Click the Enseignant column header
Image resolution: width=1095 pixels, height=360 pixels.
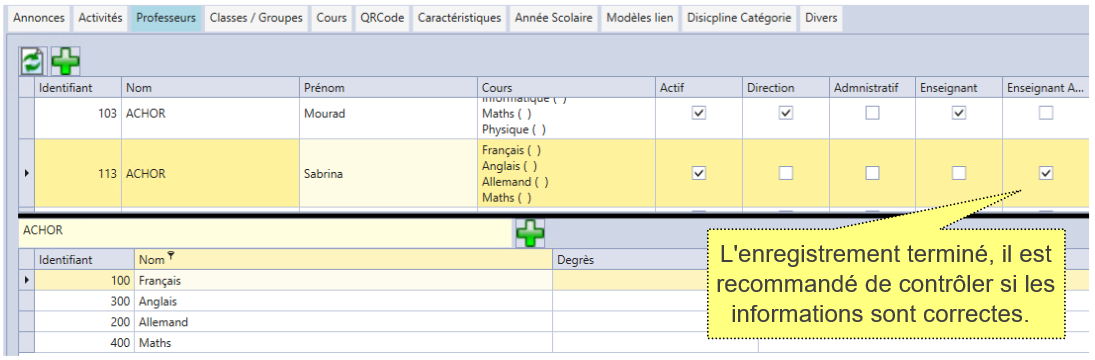click(x=959, y=88)
